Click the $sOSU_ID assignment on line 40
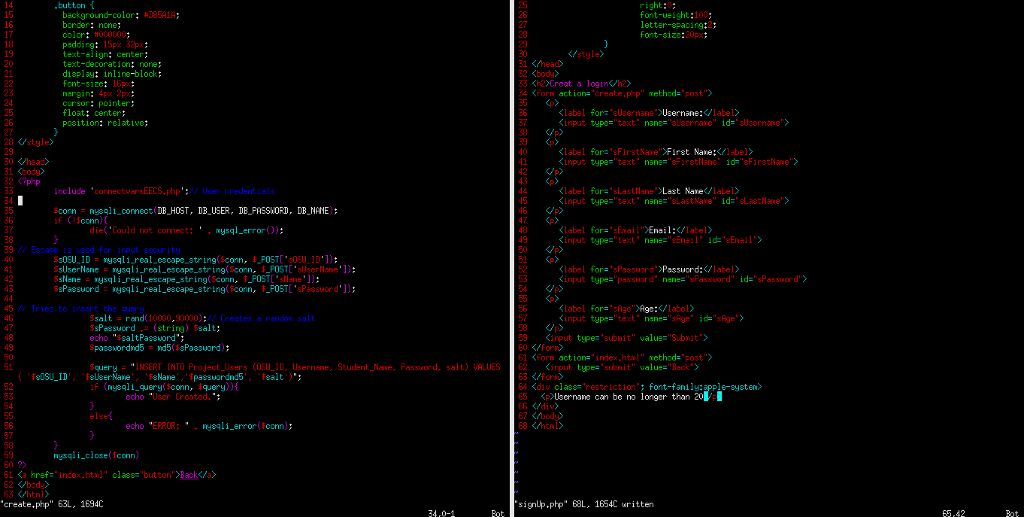This screenshot has width=1024, height=517. click(x=196, y=260)
